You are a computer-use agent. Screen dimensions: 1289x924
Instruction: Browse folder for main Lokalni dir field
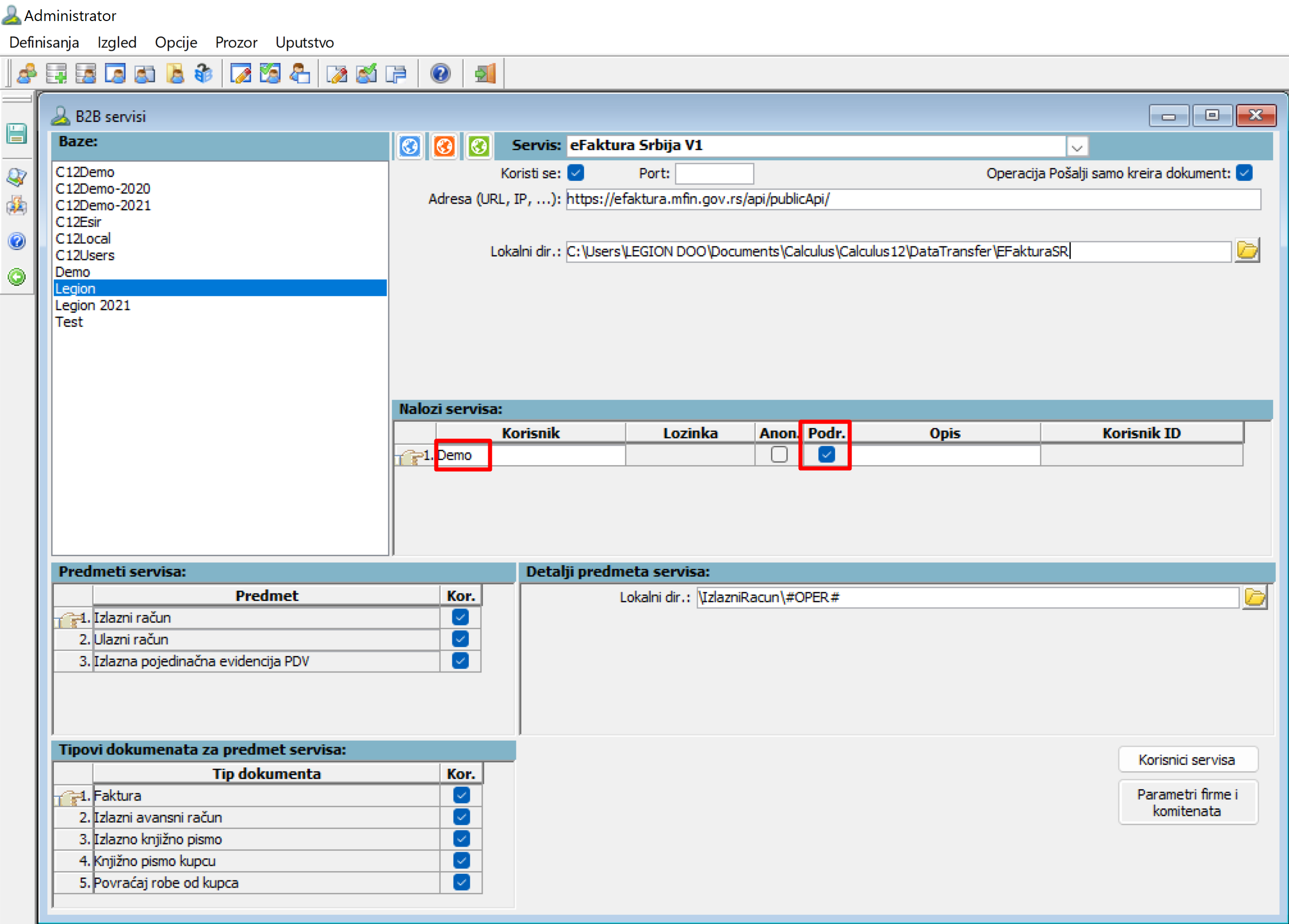1247,250
